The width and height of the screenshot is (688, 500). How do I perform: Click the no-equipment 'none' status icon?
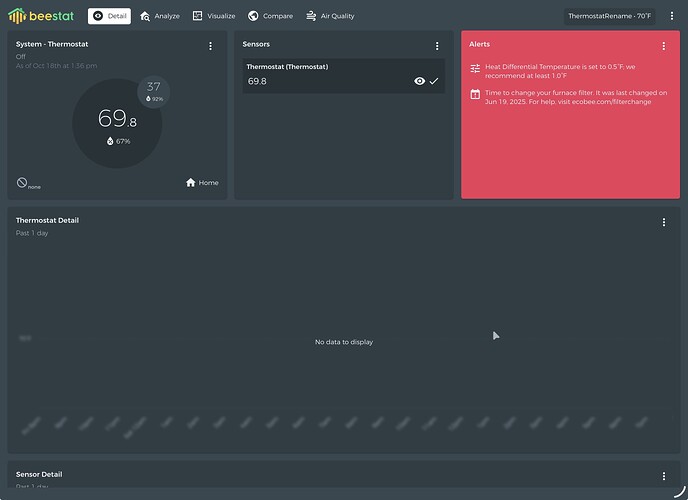pos(22,183)
